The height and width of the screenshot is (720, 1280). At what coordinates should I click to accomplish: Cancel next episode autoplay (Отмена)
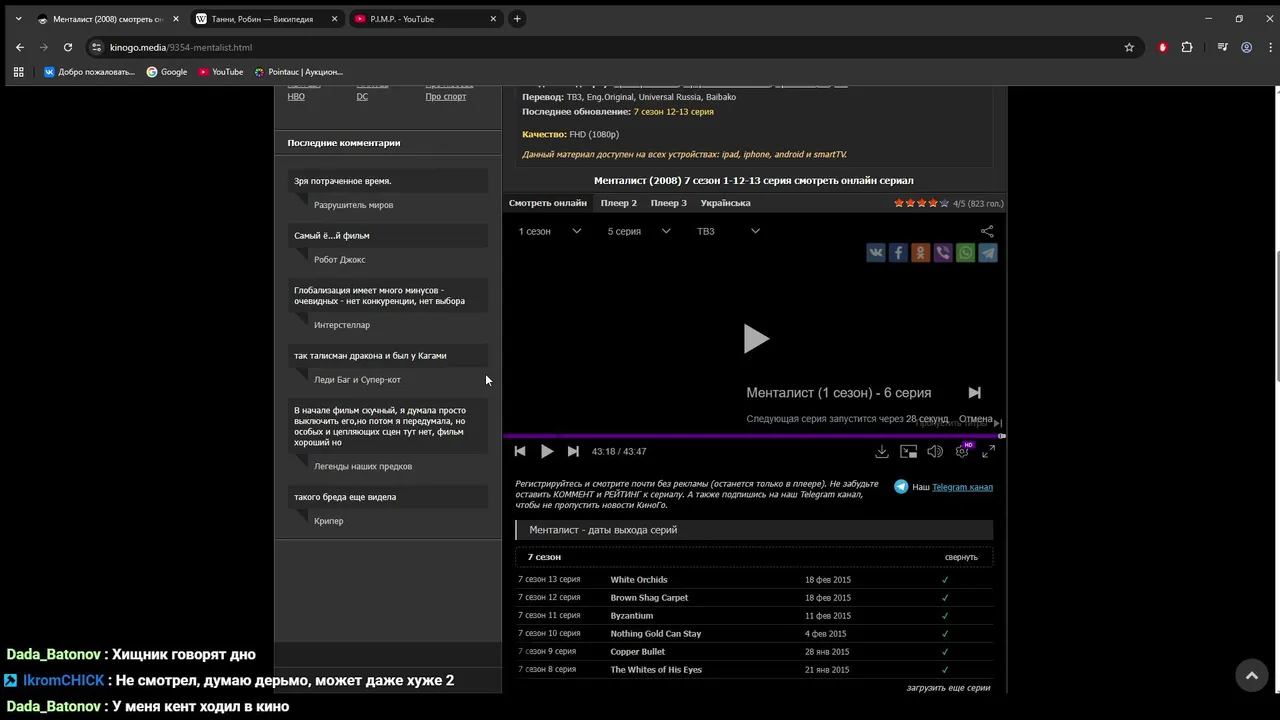(975, 419)
